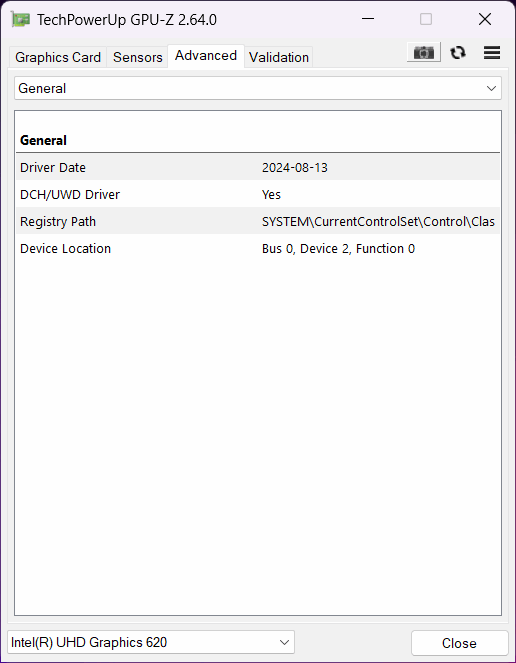Select the Device Location row label
This screenshot has width=516, height=663.
click(66, 249)
